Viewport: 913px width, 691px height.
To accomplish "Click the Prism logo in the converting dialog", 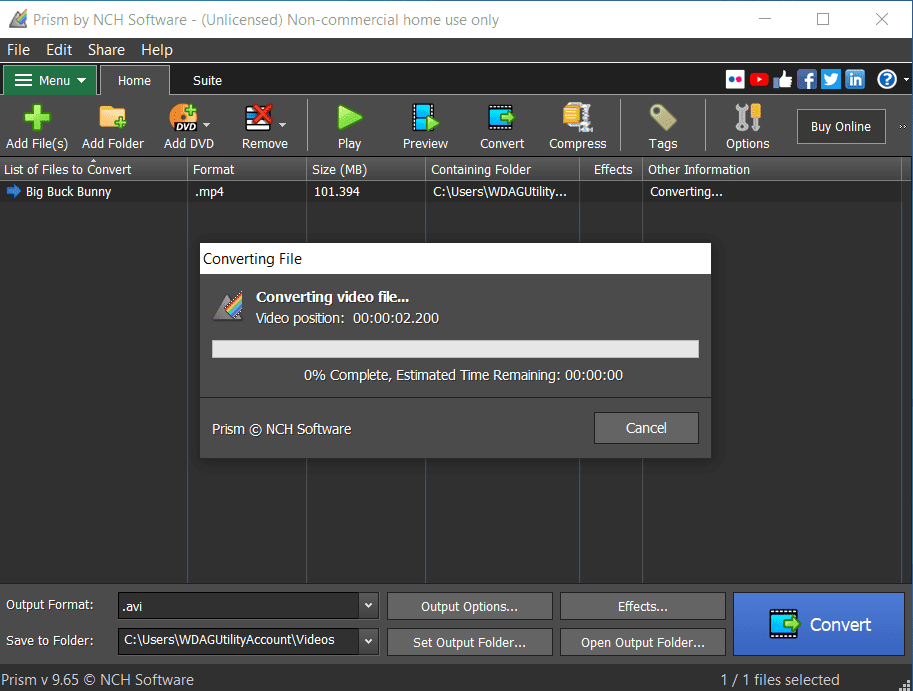I will pyautogui.click(x=228, y=306).
